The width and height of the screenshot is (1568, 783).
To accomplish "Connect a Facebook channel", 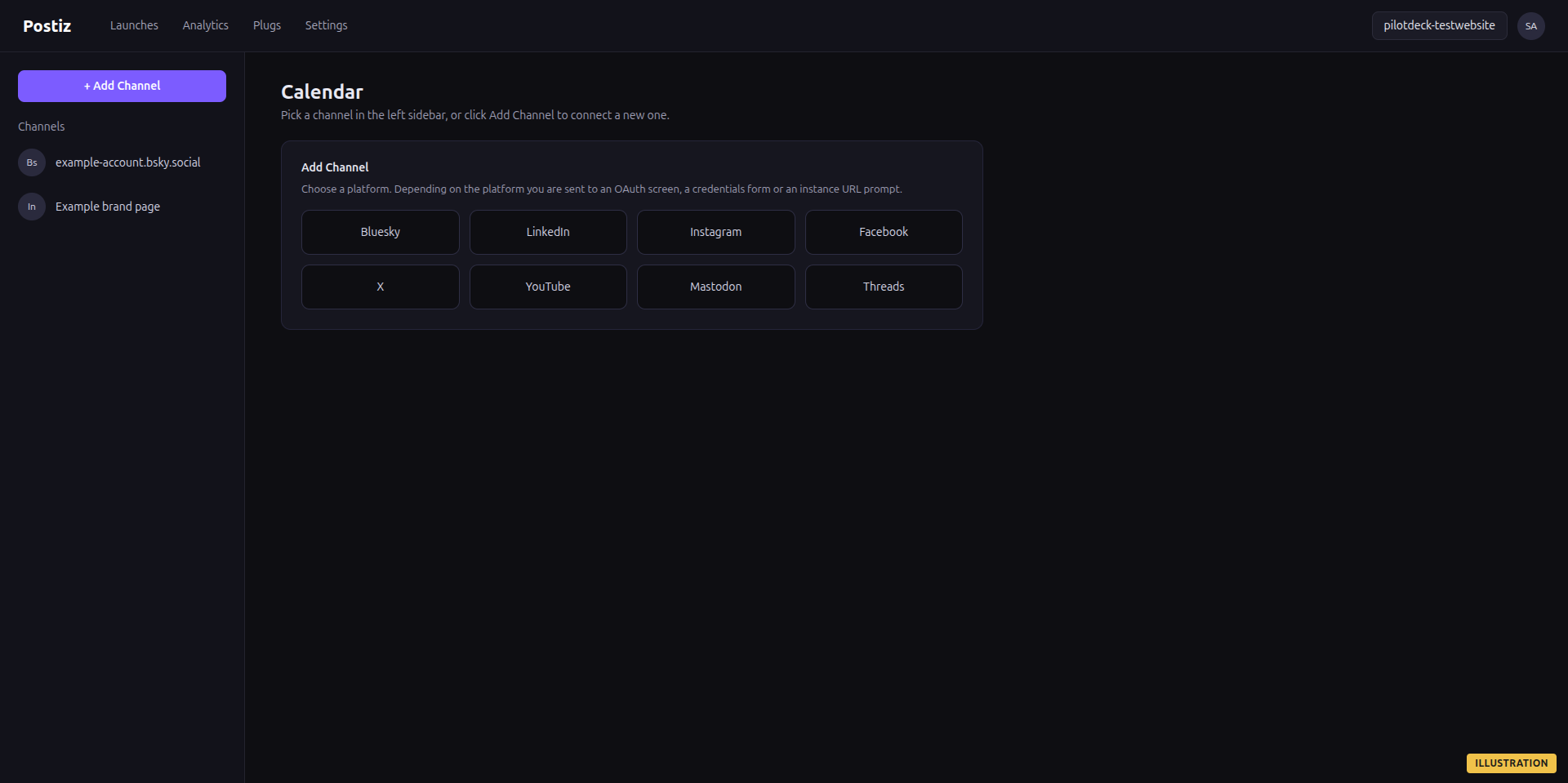I will pyautogui.click(x=884, y=232).
